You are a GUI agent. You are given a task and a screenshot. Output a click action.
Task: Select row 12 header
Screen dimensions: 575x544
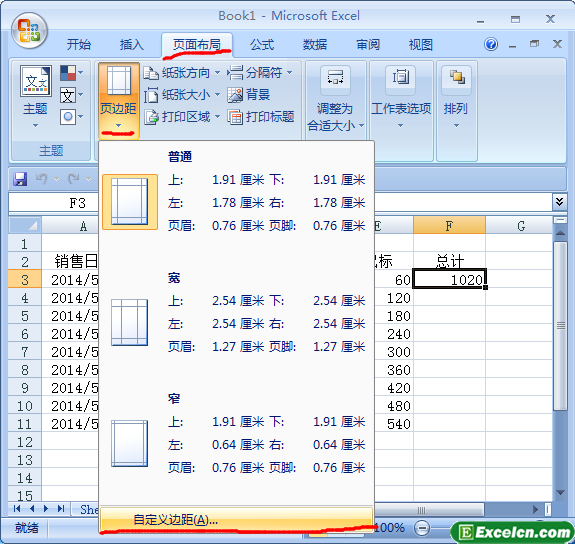coord(25,442)
